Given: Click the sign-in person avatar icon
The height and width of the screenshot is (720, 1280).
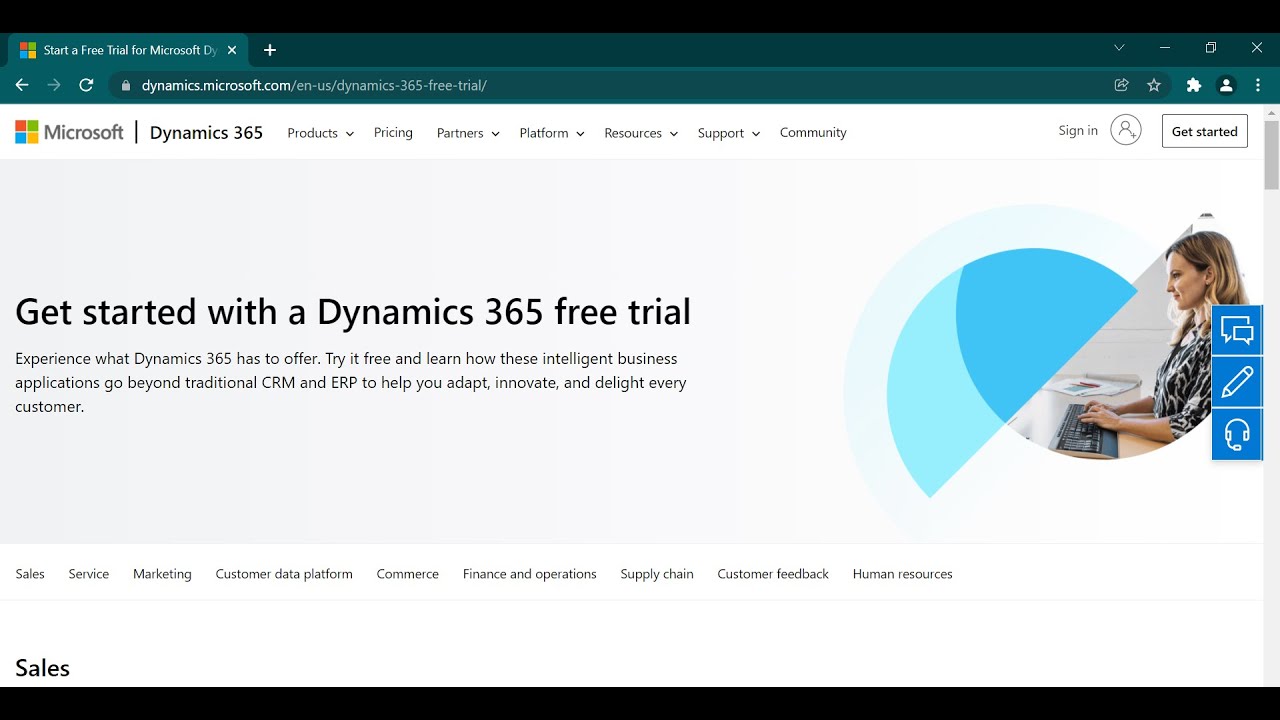Looking at the screenshot, I should pos(1125,130).
